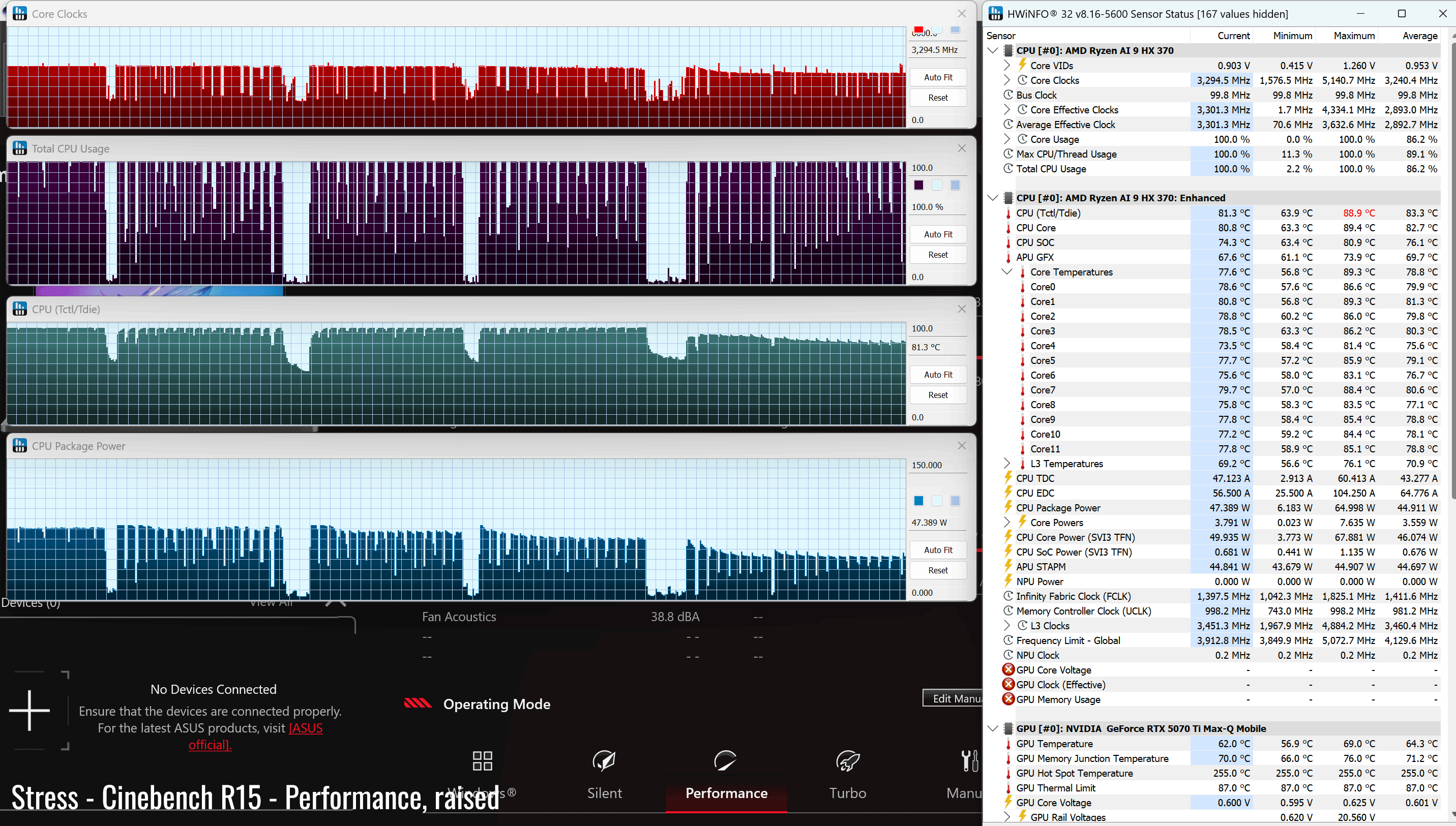Image resolution: width=1456 pixels, height=826 pixels.
Task: Close the CPU (Tctl/Tdie) graph window
Action: pyautogui.click(x=962, y=309)
